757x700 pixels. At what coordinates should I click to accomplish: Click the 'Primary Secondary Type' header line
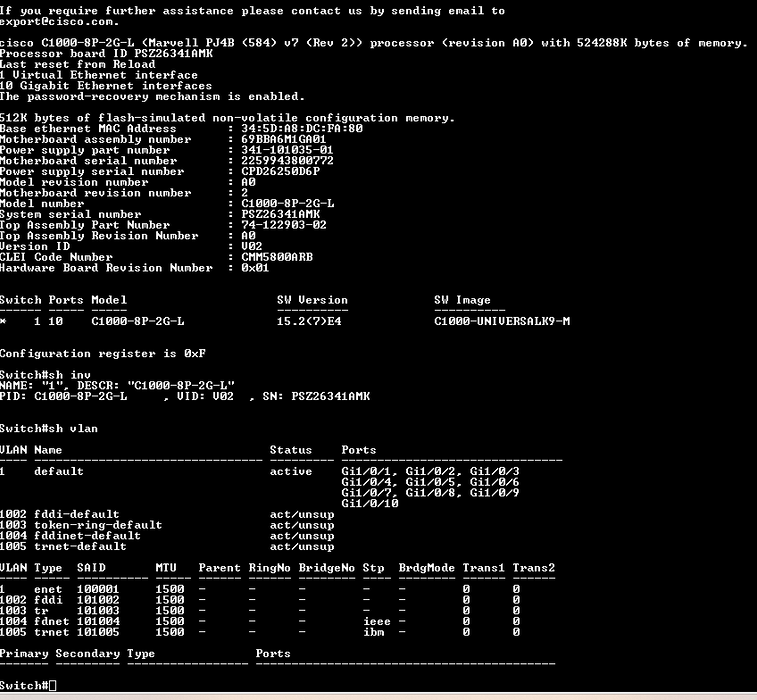pyautogui.click(x=77, y=653)
